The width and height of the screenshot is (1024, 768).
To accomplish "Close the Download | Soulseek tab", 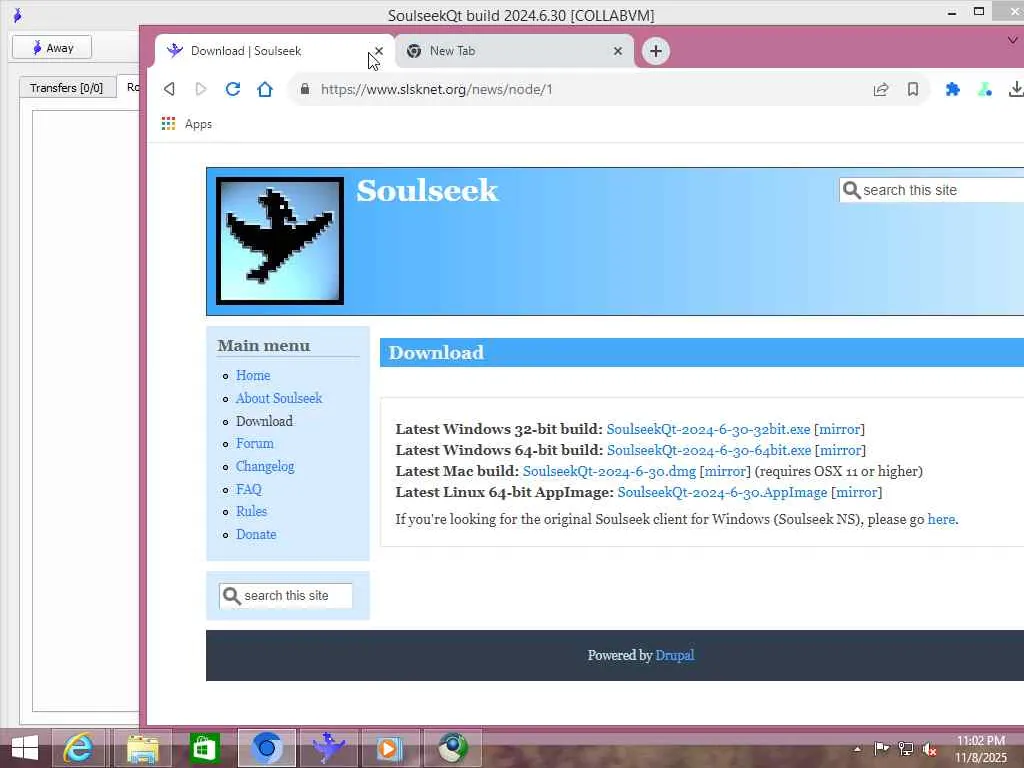I will pos(379,51).
